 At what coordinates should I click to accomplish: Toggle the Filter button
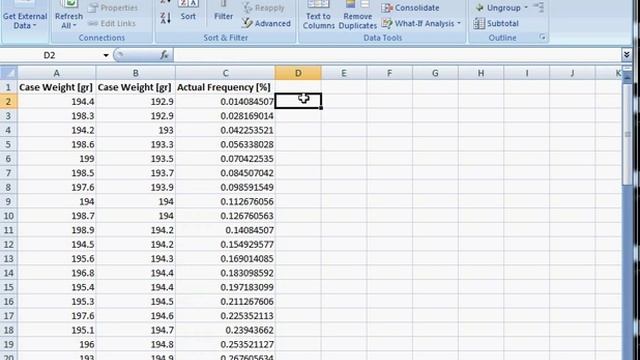coord(223,12)
